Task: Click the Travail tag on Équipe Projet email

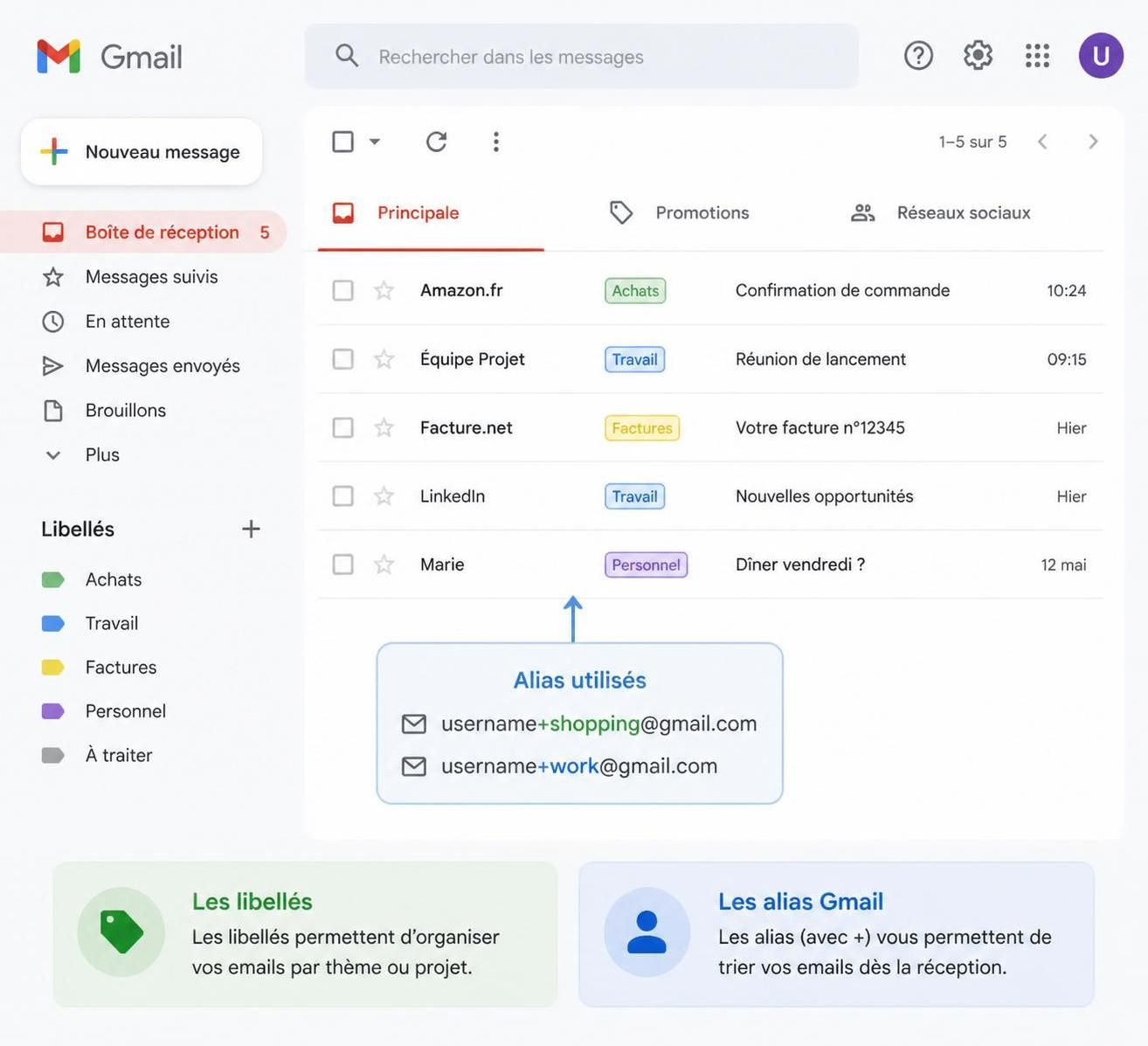Action: coord(634,359)
